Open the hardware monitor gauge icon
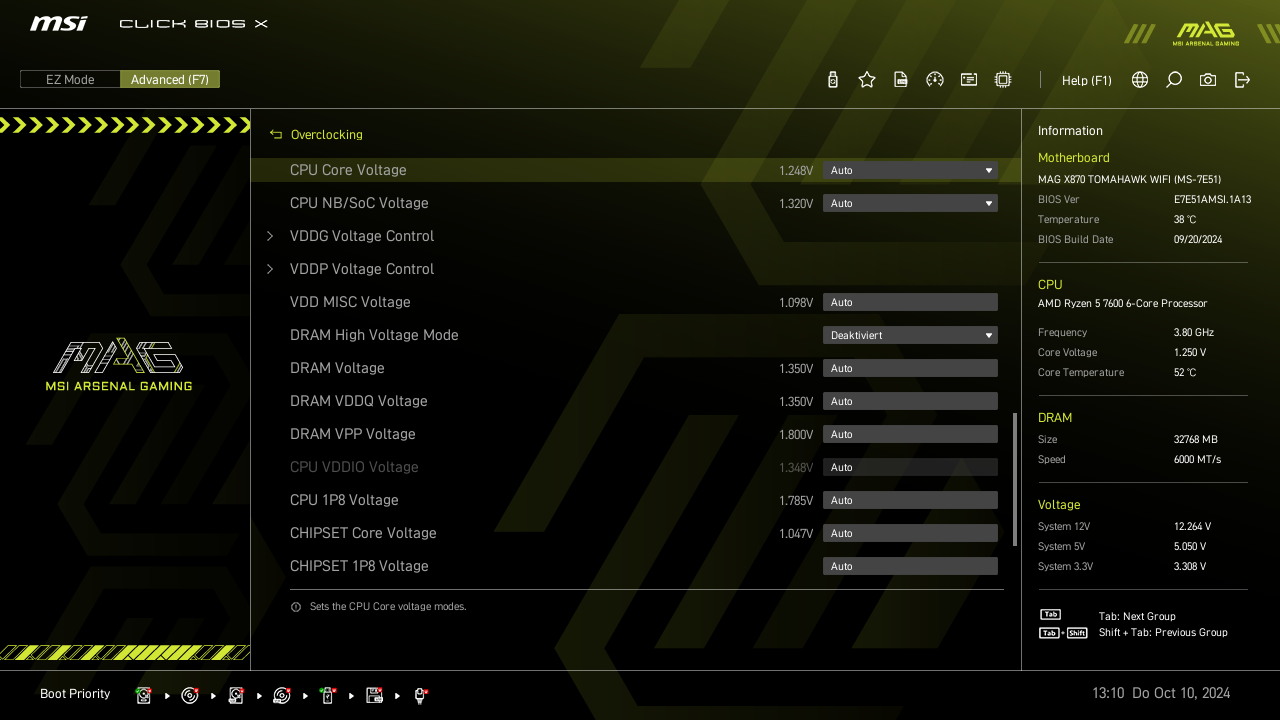 click(x=935, y=80)
